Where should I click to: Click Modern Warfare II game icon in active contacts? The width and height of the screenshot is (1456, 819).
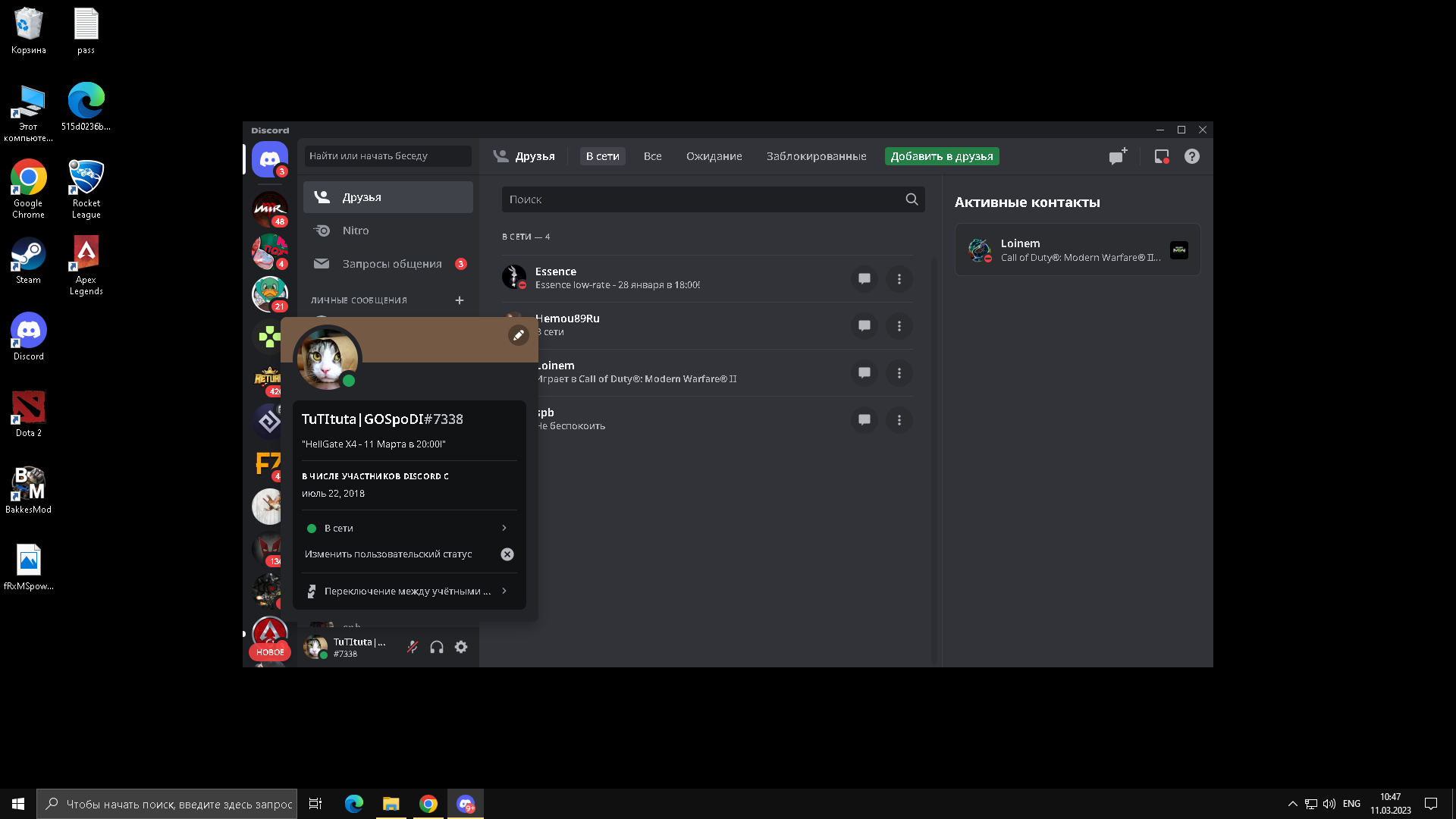click(x=1179, y=250)
